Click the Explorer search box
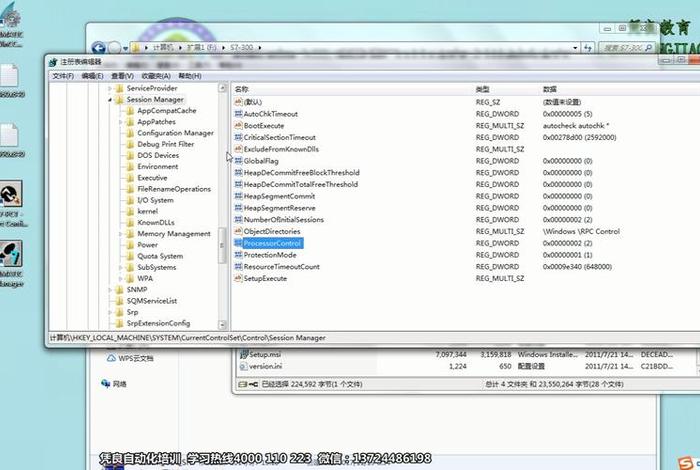The height and width of the screenshot is (470, 700). point(627,48)
